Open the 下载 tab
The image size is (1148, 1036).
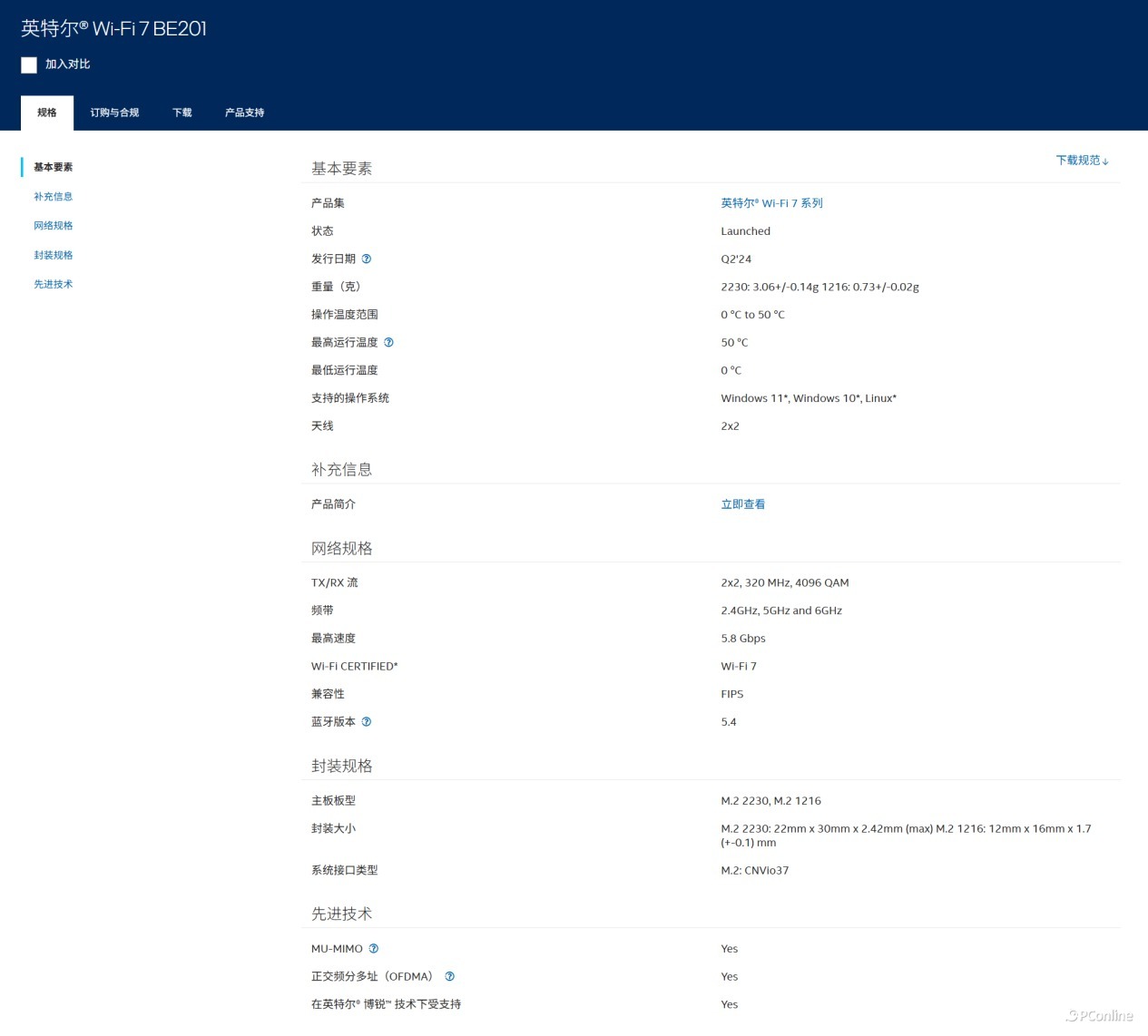(x=182, y=112)
